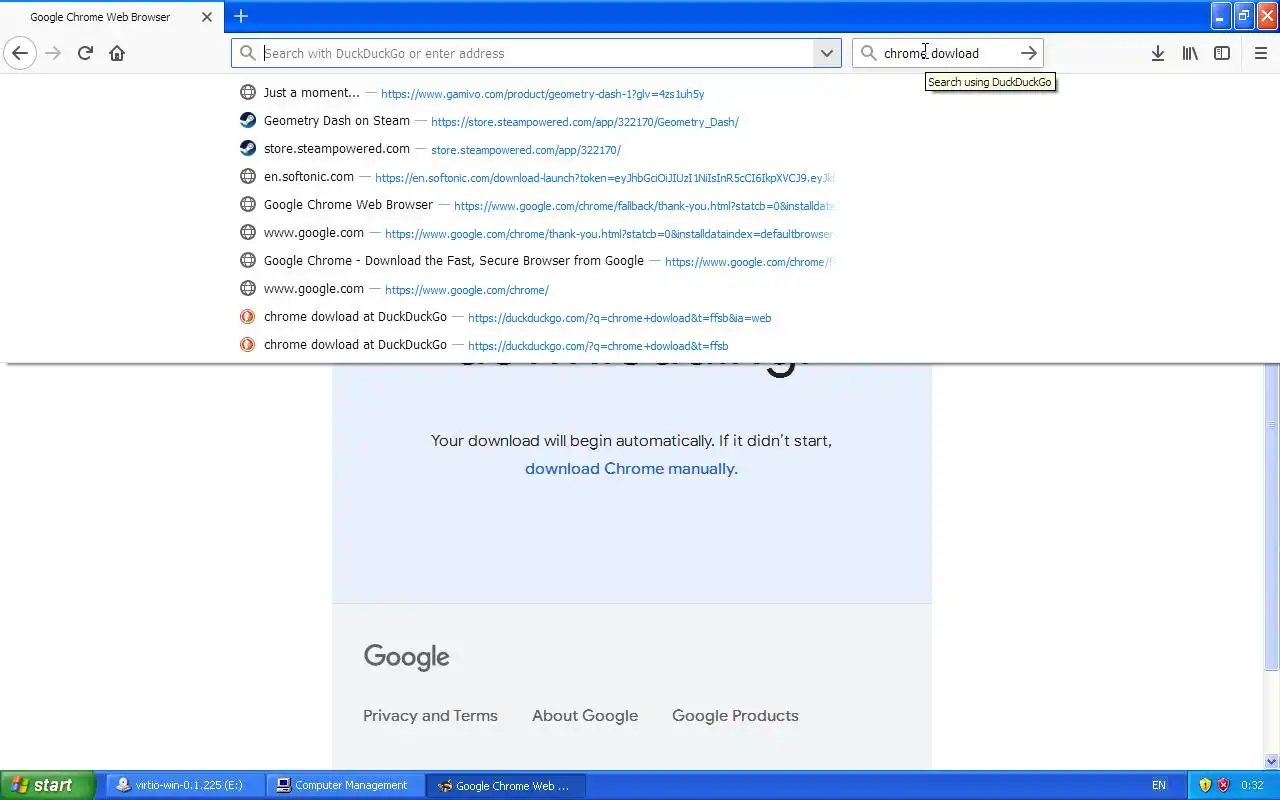Select en.softonic.com suggestion

[x=537, y=177]
